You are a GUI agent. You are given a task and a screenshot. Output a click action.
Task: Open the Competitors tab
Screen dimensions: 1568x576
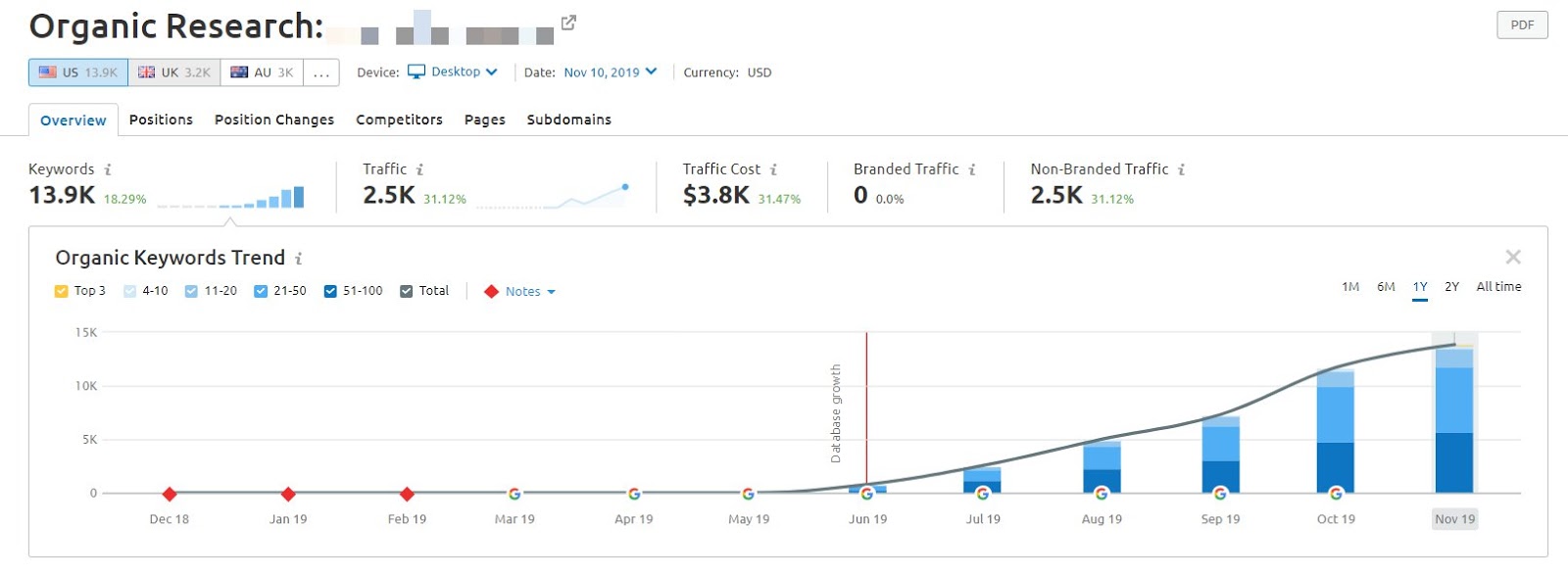click(x=399, y=120)
